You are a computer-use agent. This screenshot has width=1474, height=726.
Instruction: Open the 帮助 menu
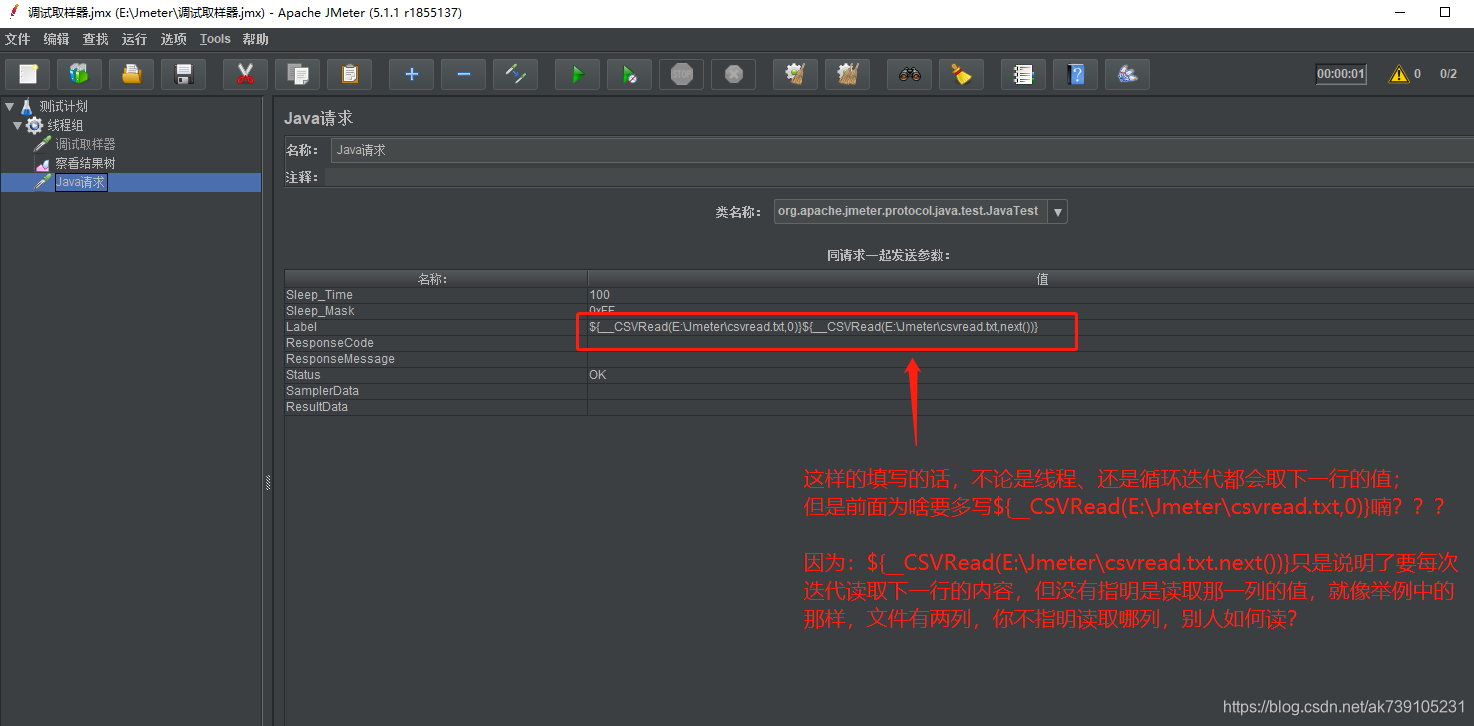[x=255, y=39]
